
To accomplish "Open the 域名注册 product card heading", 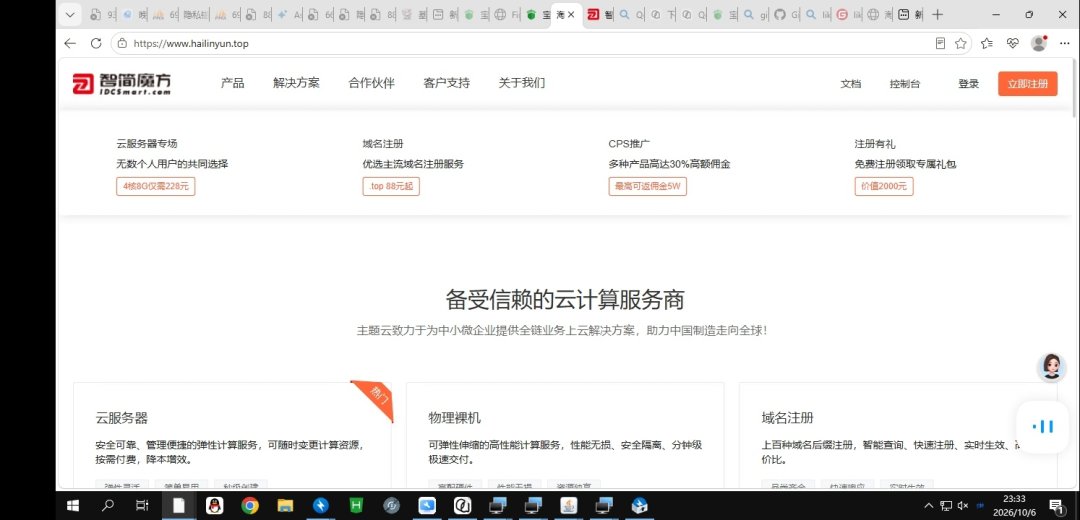I will pyautogui.click(x=787, y=418).
